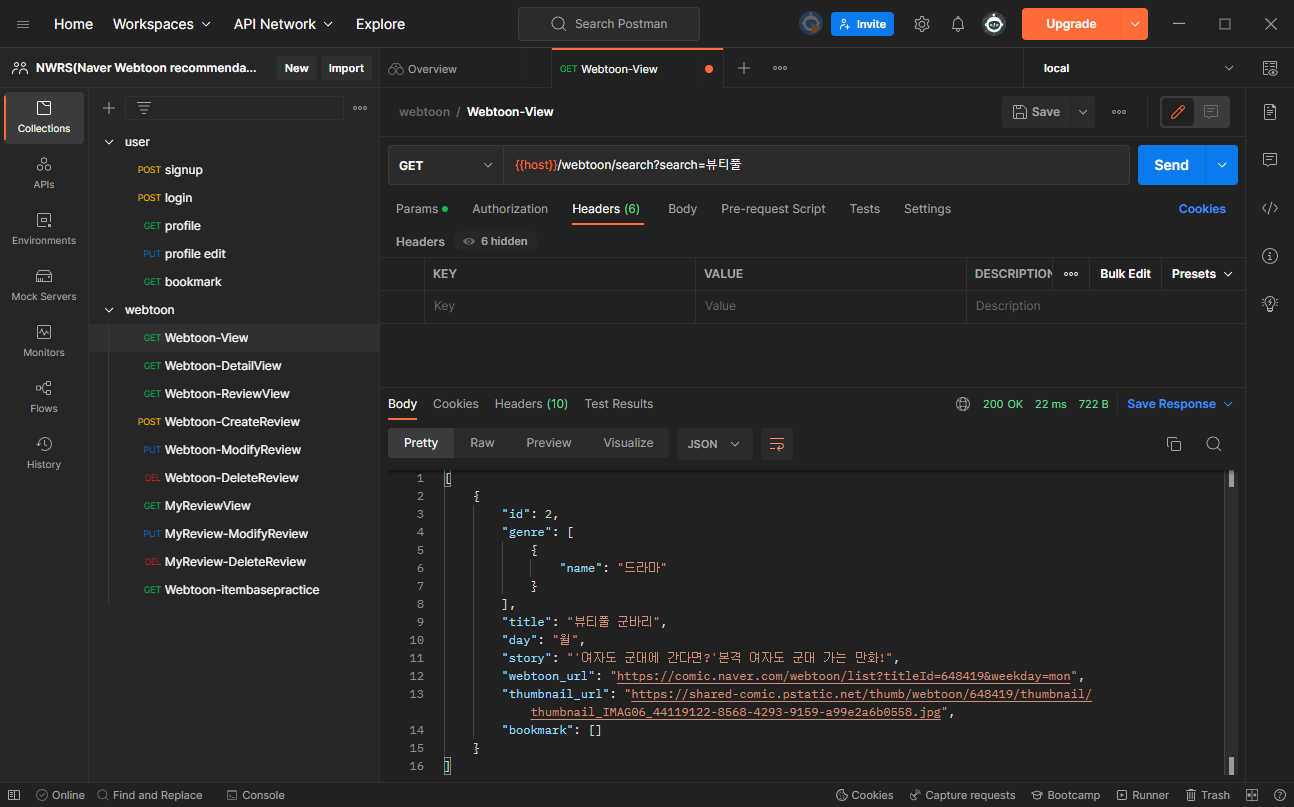
Task: Toggle line wrap icon in response
Action: [777, 443]
